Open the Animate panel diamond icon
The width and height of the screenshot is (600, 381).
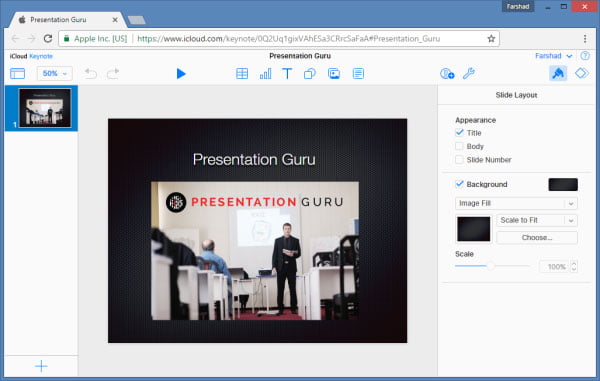582,73
